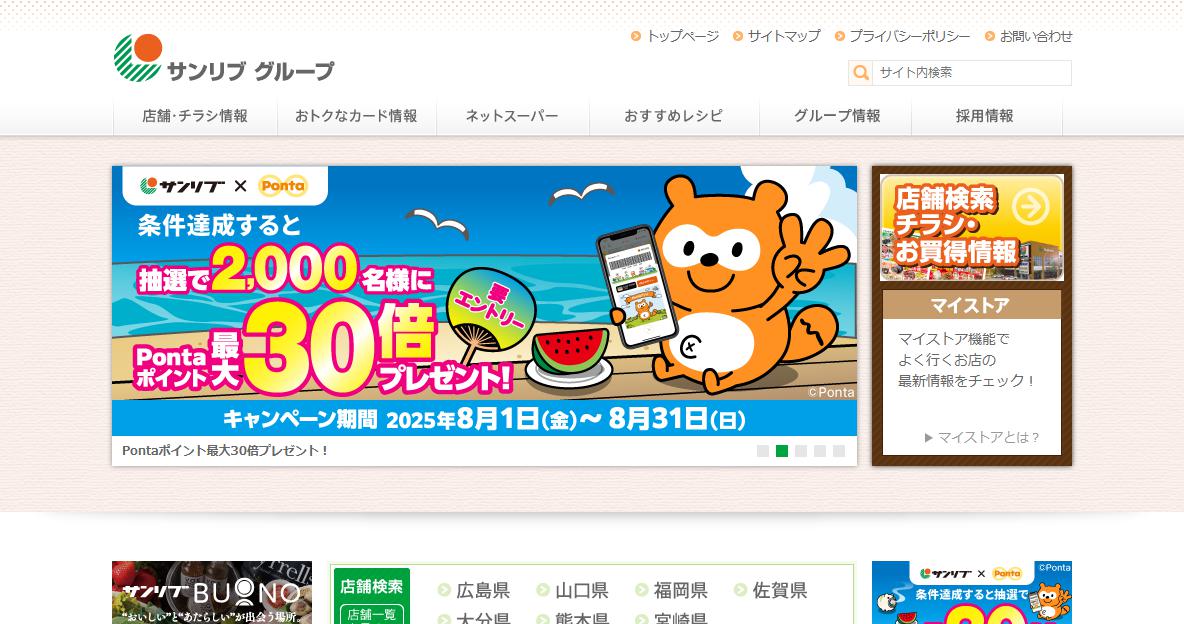The image size is (1184, 624).
Task: Open the ネットスーパー menu item
Action: tap(513, 116)
